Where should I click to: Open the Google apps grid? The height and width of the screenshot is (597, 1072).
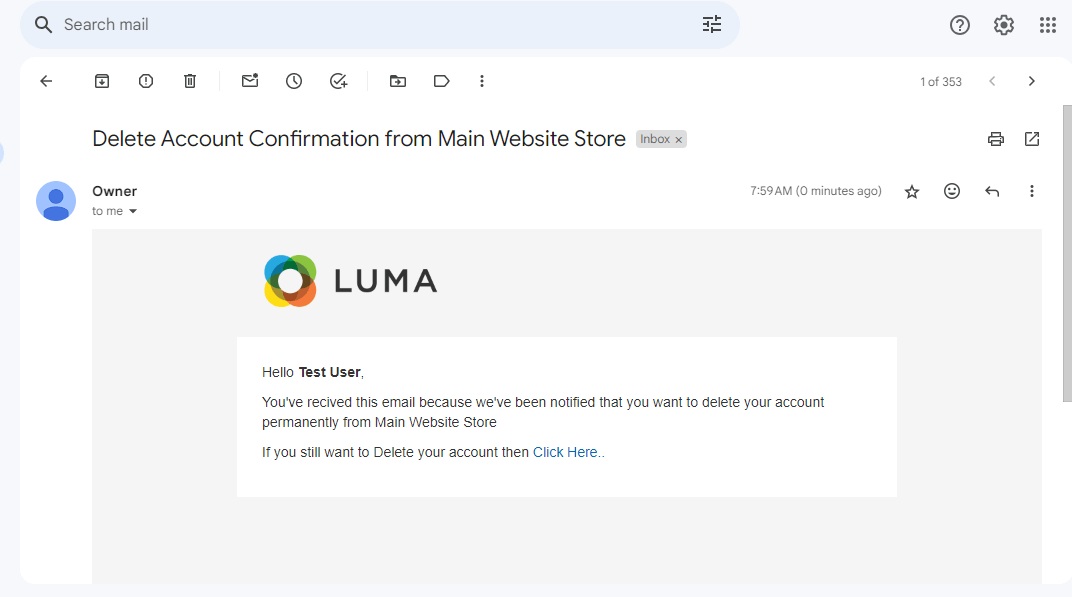tap(1047, 24)
